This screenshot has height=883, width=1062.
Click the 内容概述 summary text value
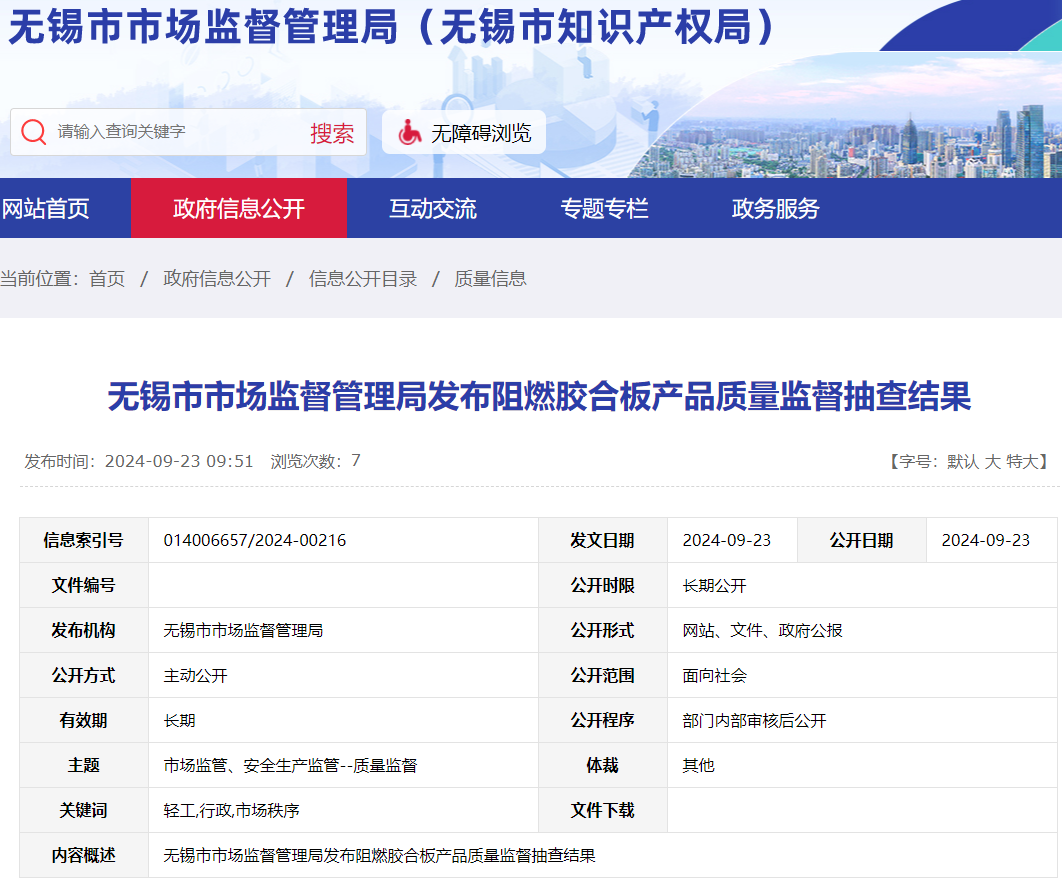tap(379, 855)
